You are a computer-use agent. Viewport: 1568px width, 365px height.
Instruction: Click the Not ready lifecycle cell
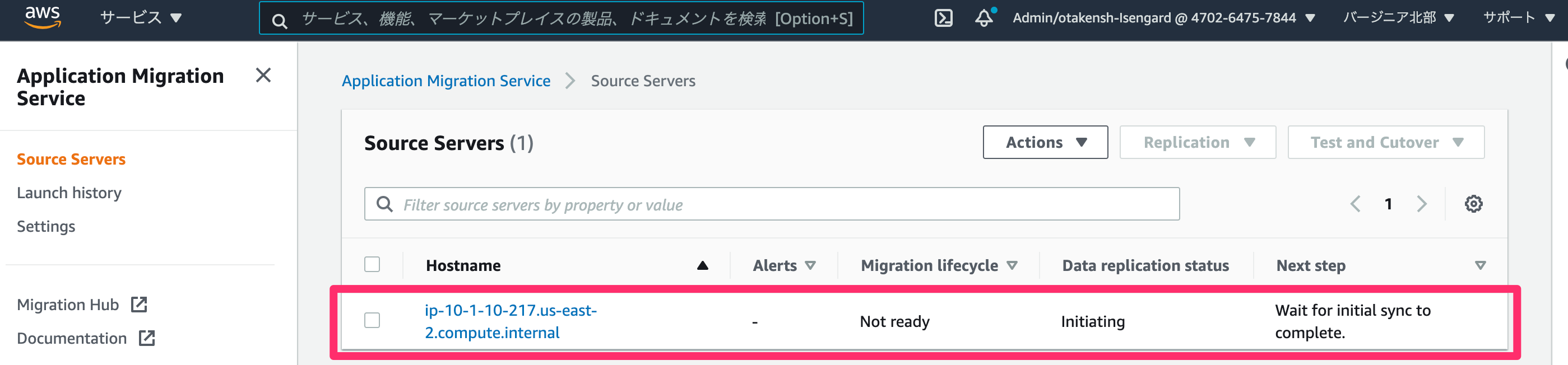point(894,321)
